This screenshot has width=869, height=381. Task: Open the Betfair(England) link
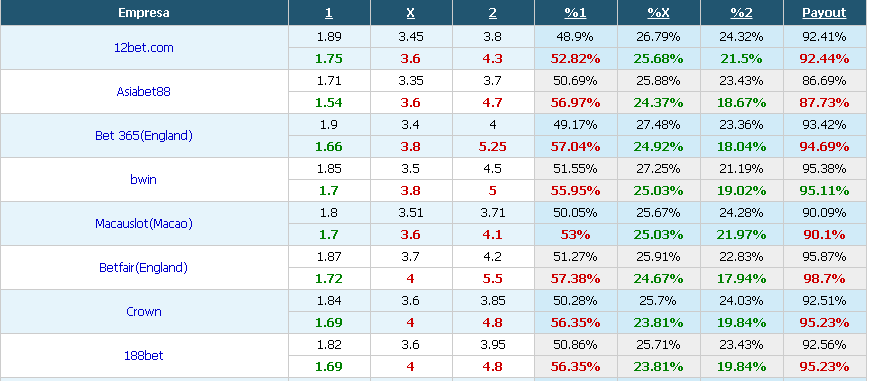pyautogui.click(x=144, y=267)
